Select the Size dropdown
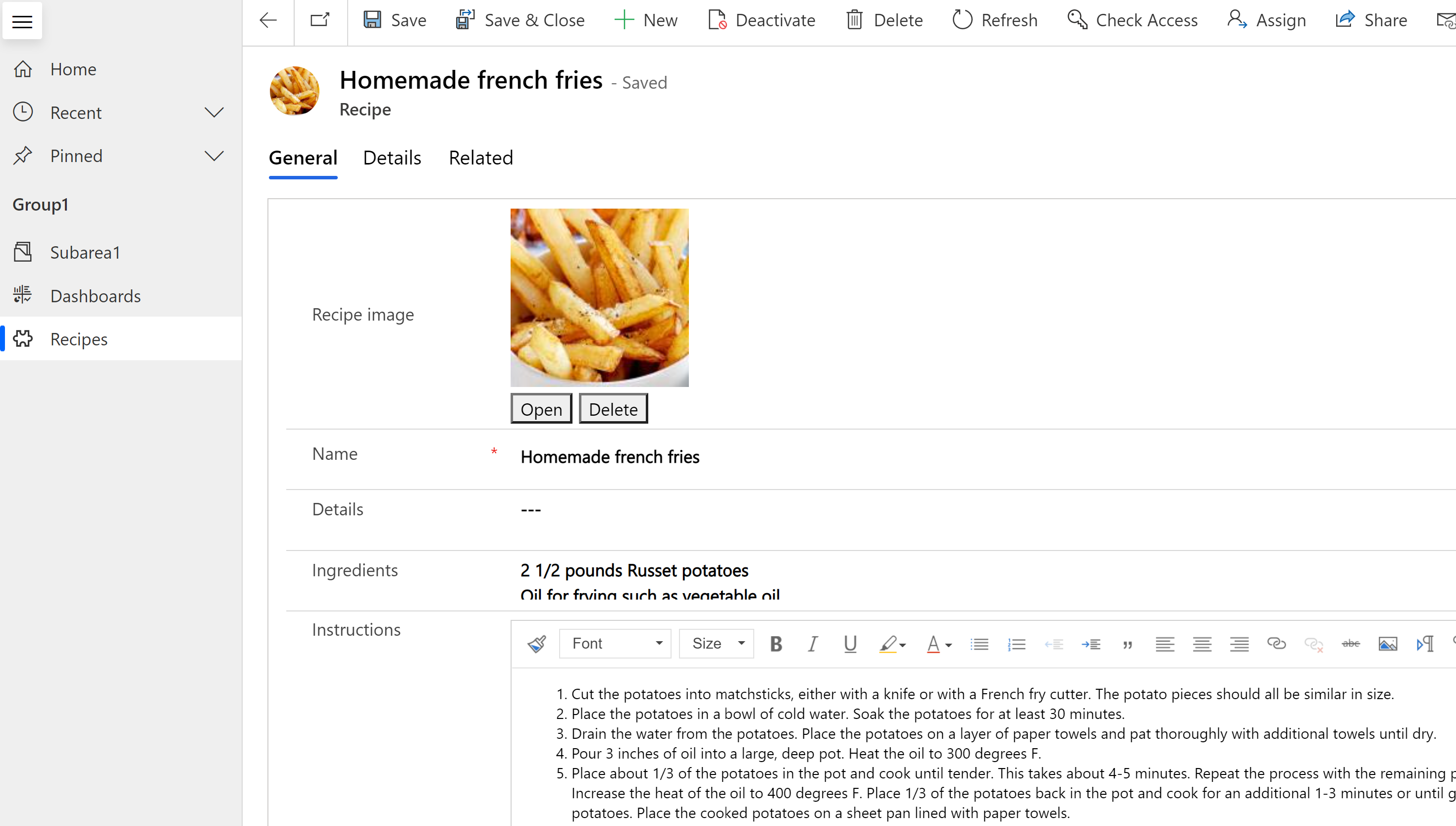The height and width of the screenshot is (826, 1456). (716, 643)
